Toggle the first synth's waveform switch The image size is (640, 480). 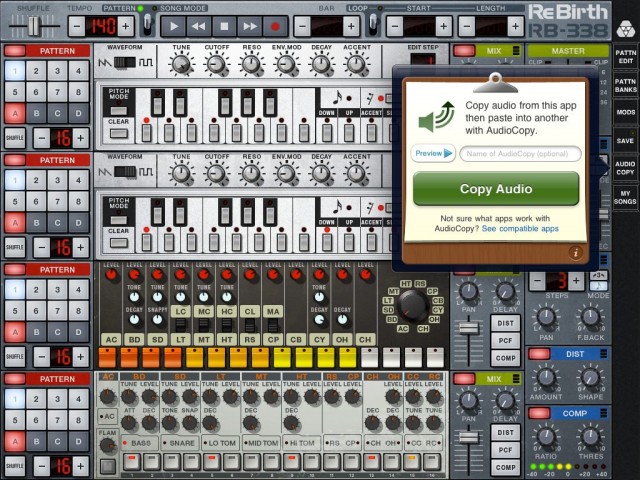(x=124, y=63)
